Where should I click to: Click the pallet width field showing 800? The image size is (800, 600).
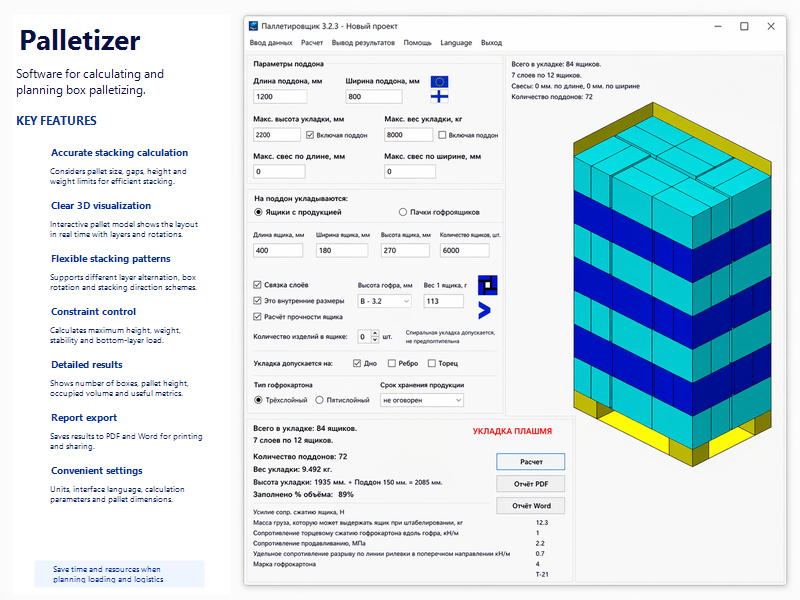click(x=374, y=96)
